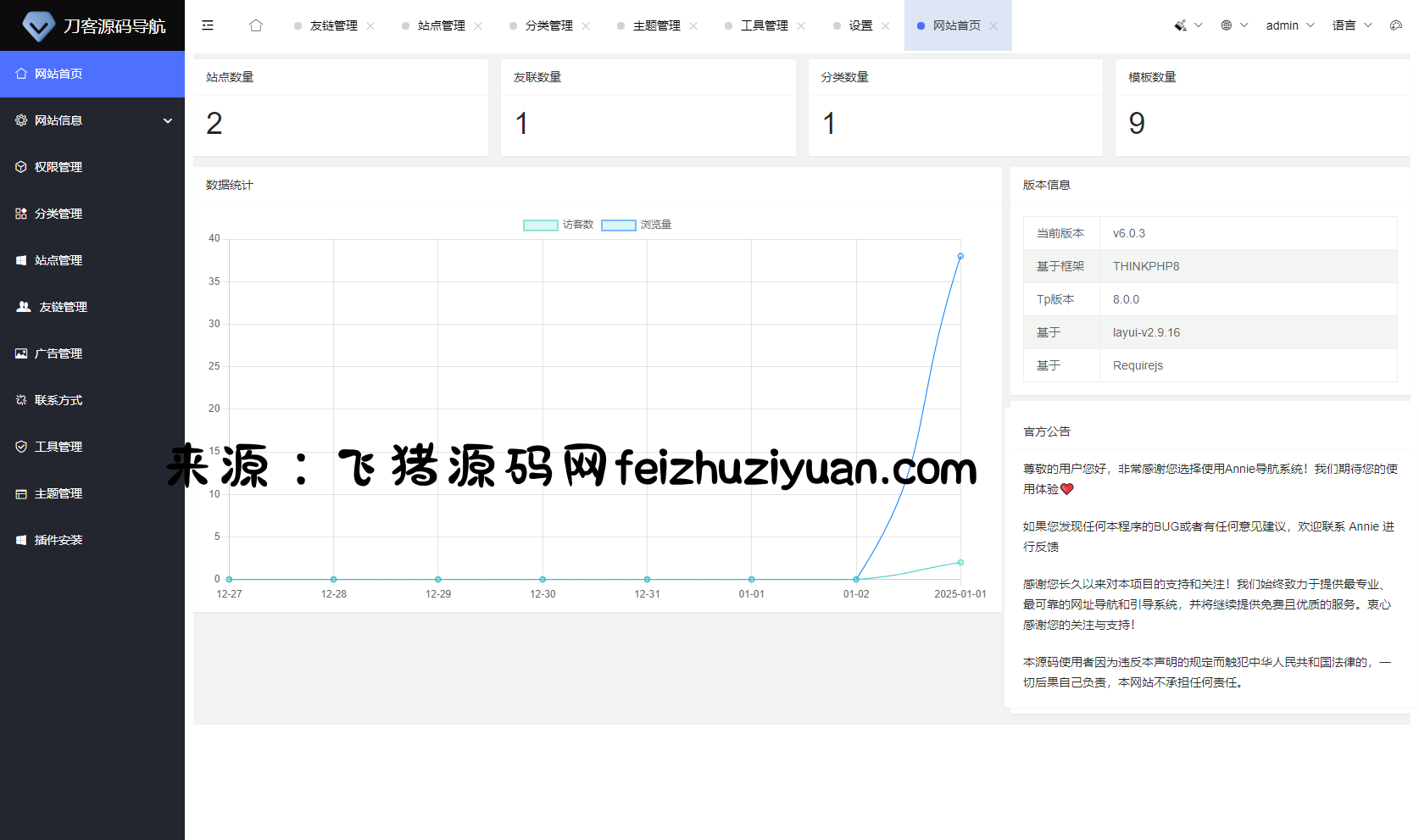Click the sidebar collapse menu icon
Screen dimensions: 1419x840
(208, 25)
